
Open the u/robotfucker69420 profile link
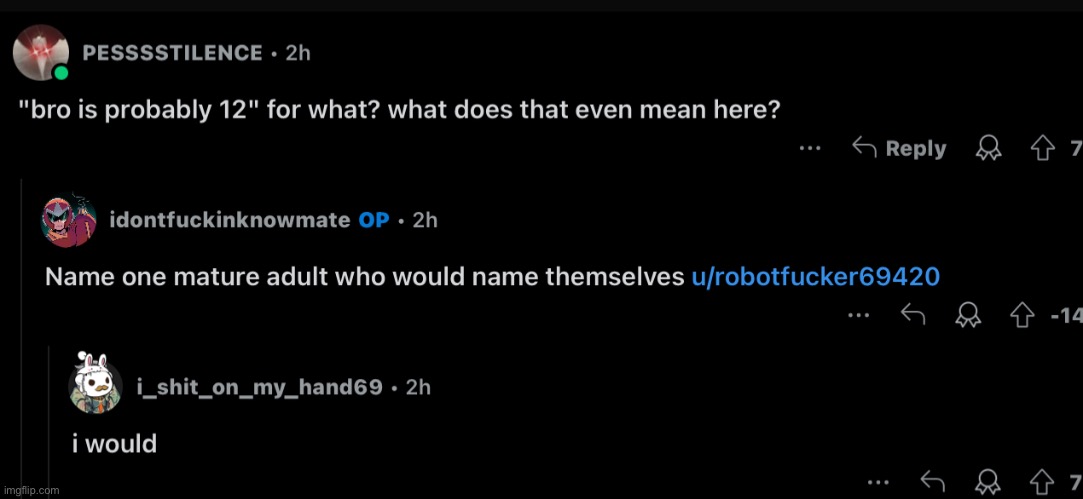pyautogui.click(x=815, y=277)
